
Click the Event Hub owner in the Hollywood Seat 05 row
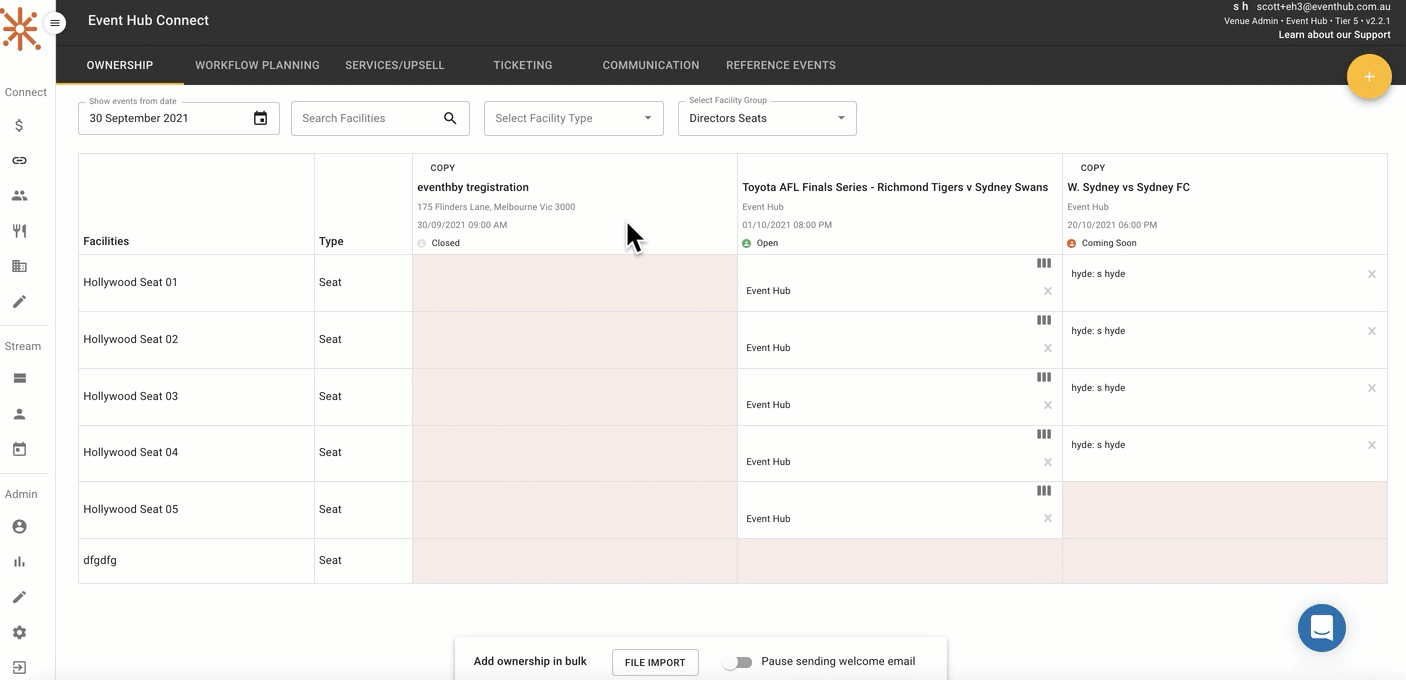pos(768,519)
